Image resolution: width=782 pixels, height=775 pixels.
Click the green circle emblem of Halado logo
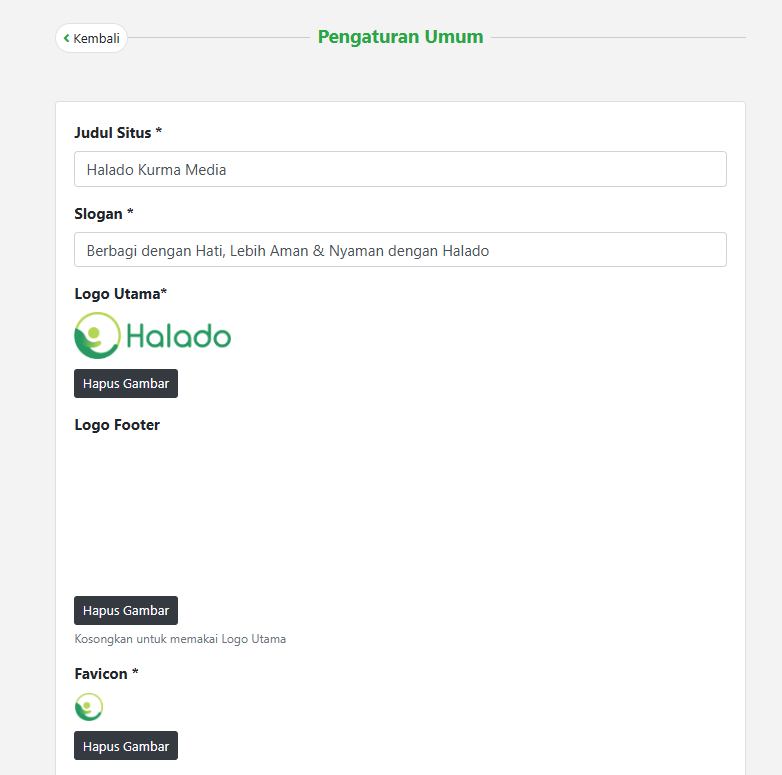pos(97,335)
